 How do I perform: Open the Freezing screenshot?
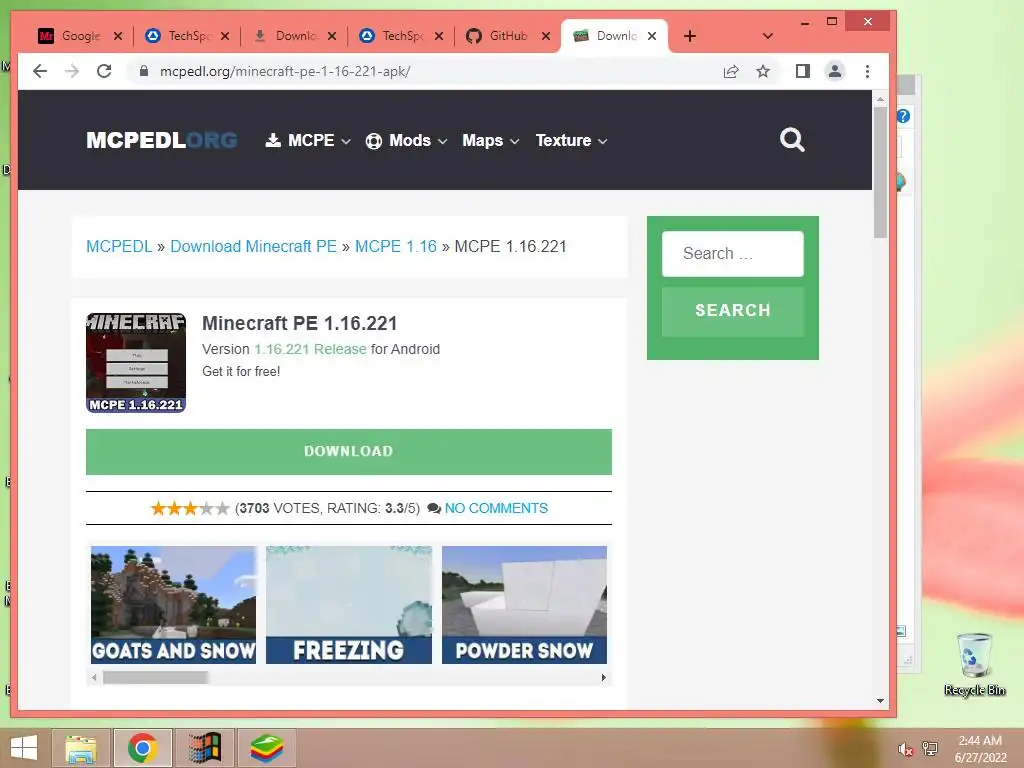(x=349, y=605)
